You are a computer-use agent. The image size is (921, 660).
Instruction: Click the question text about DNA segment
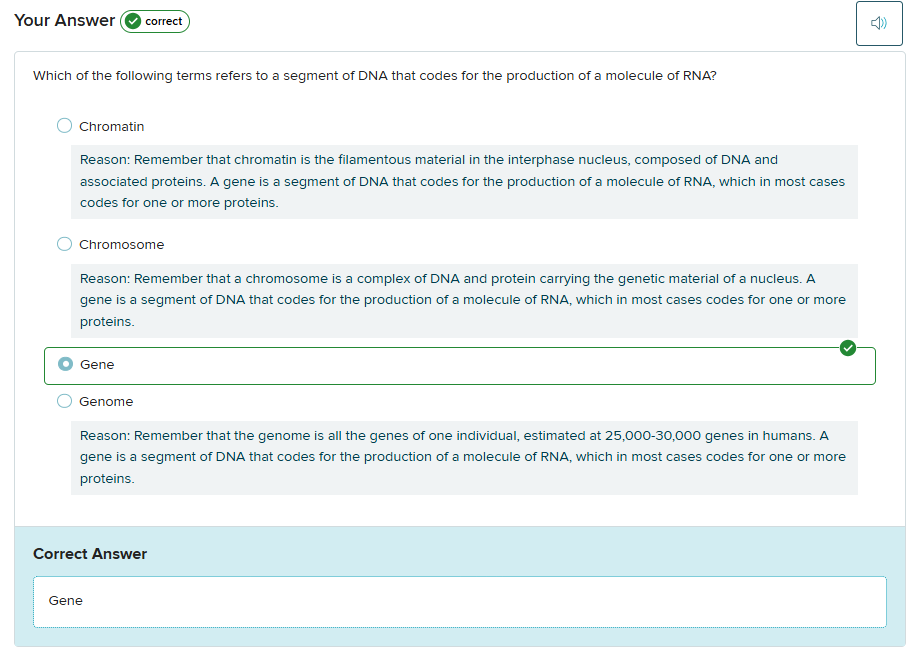coord(374,76)
